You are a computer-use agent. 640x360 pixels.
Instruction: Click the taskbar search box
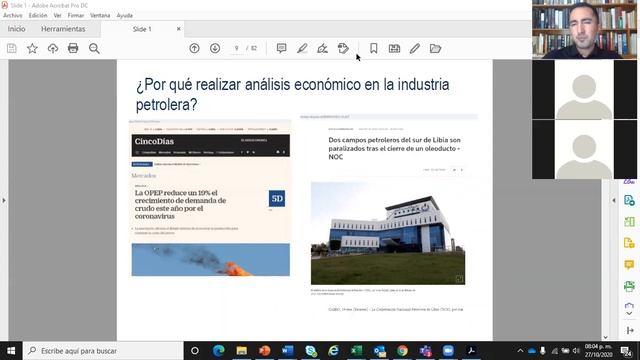(103, 351)
